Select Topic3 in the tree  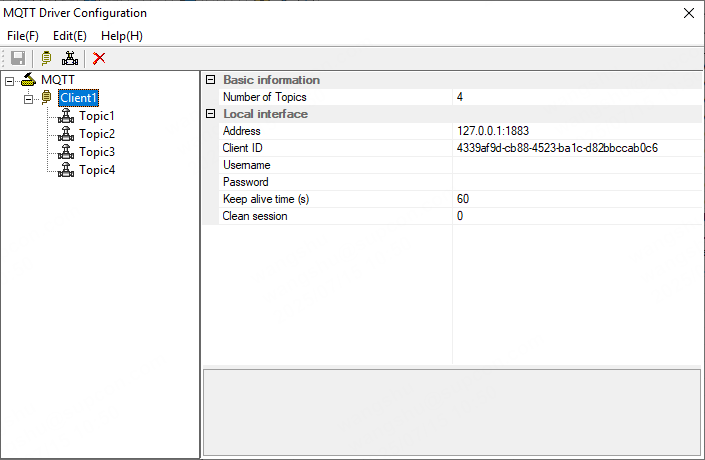[97, 152]
